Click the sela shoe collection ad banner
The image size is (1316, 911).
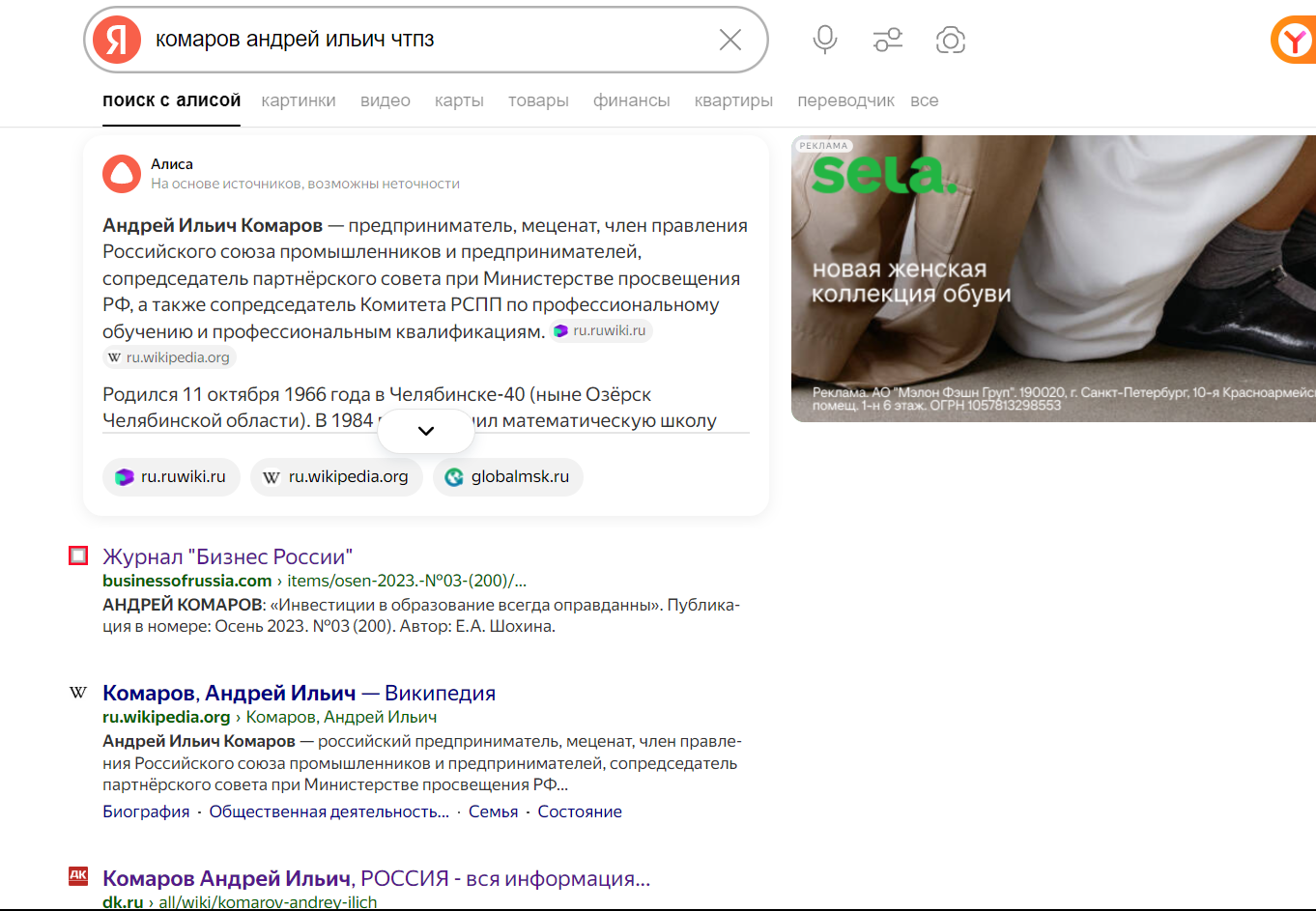click(x=1053, y=278)
